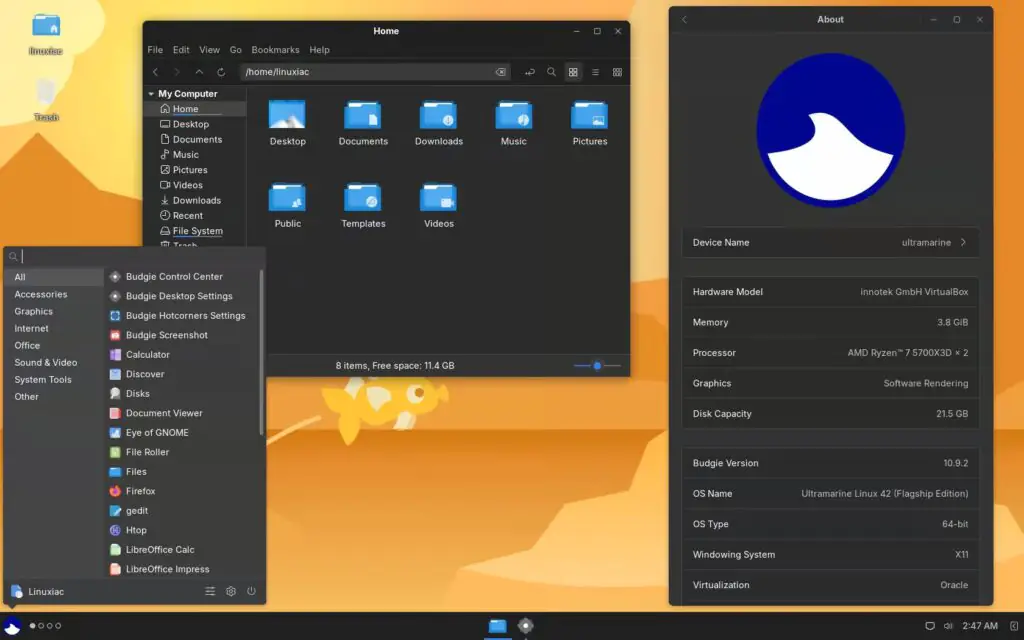1024x640 pixels.
Task: Open the file search magnifier icon
Action: pos(551,72)
